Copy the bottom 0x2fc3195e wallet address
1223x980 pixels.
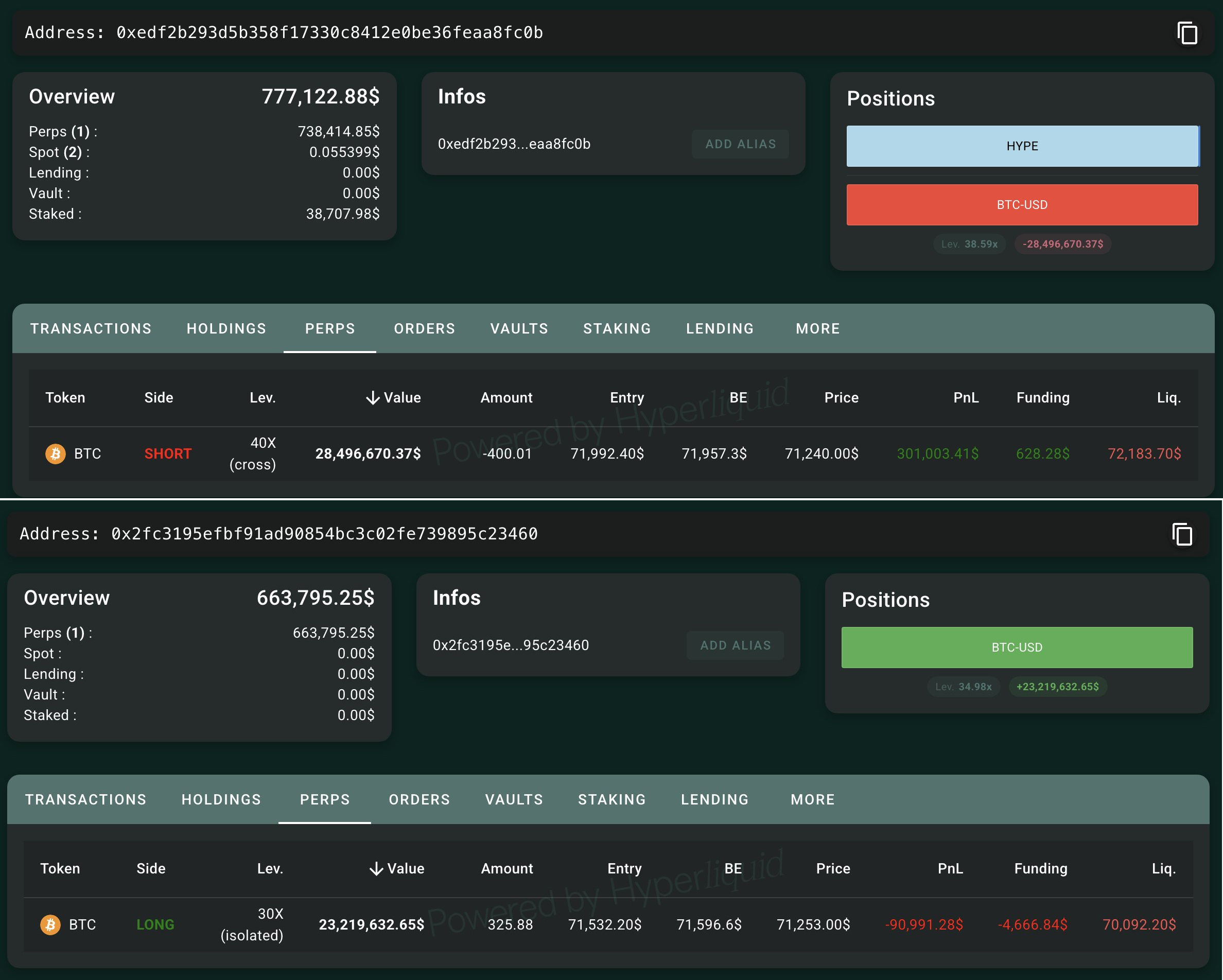pyautogui.click(x=1182, y=534)
